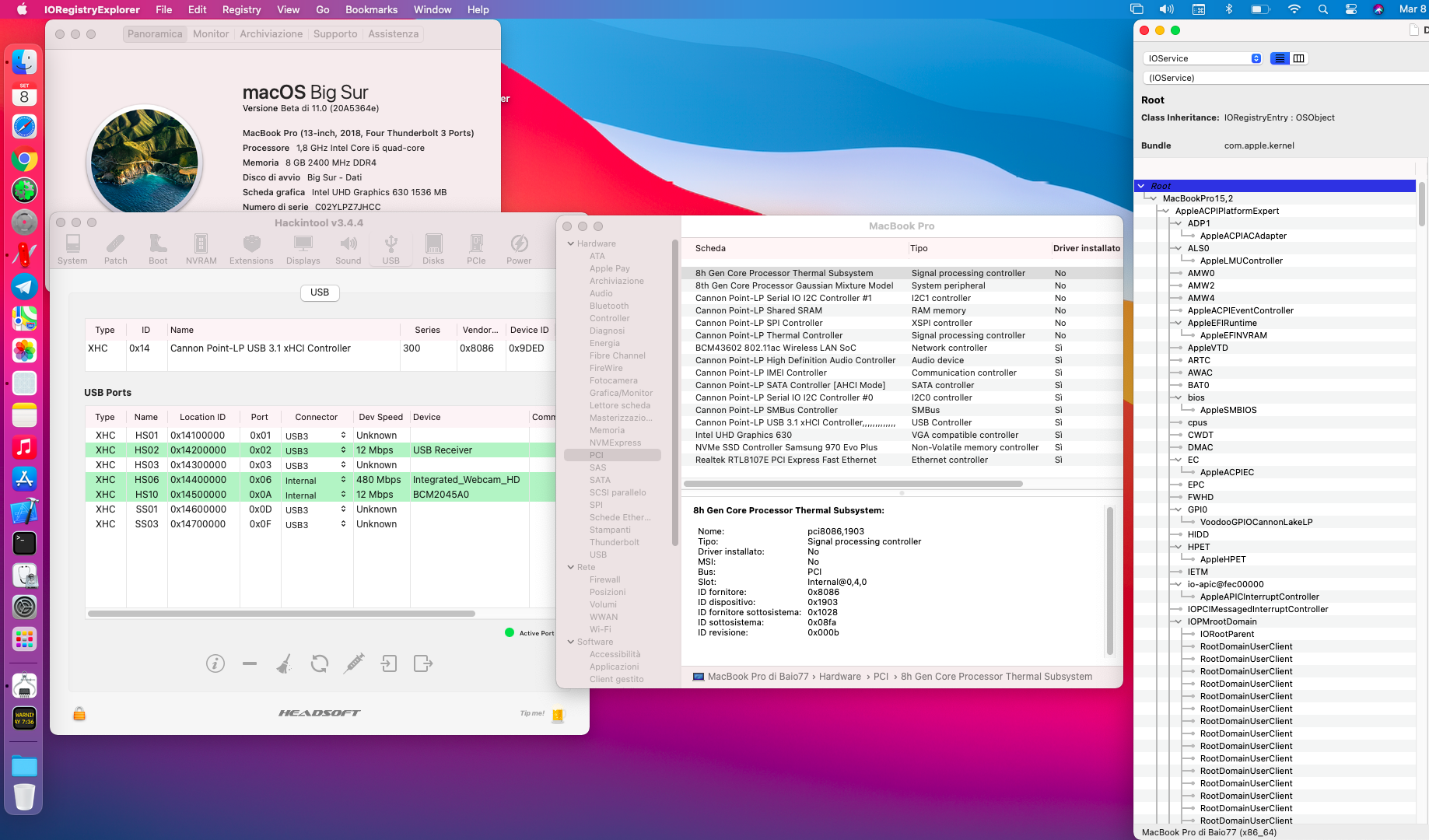Screen dimensions: 1429x840
Task: Change HS01 connector type dropdown
Action: coord(316,436)
